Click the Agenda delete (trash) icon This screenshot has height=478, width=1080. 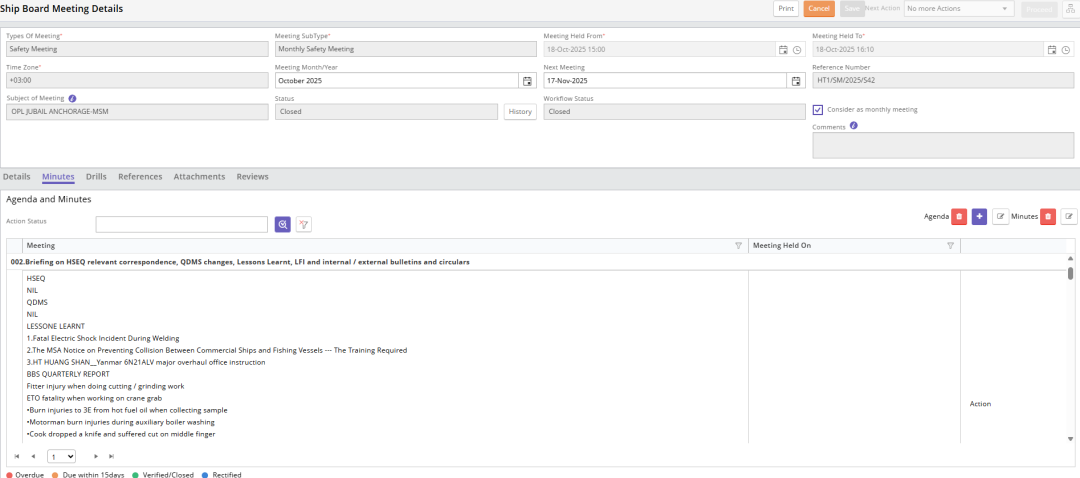tap(959, 216)
